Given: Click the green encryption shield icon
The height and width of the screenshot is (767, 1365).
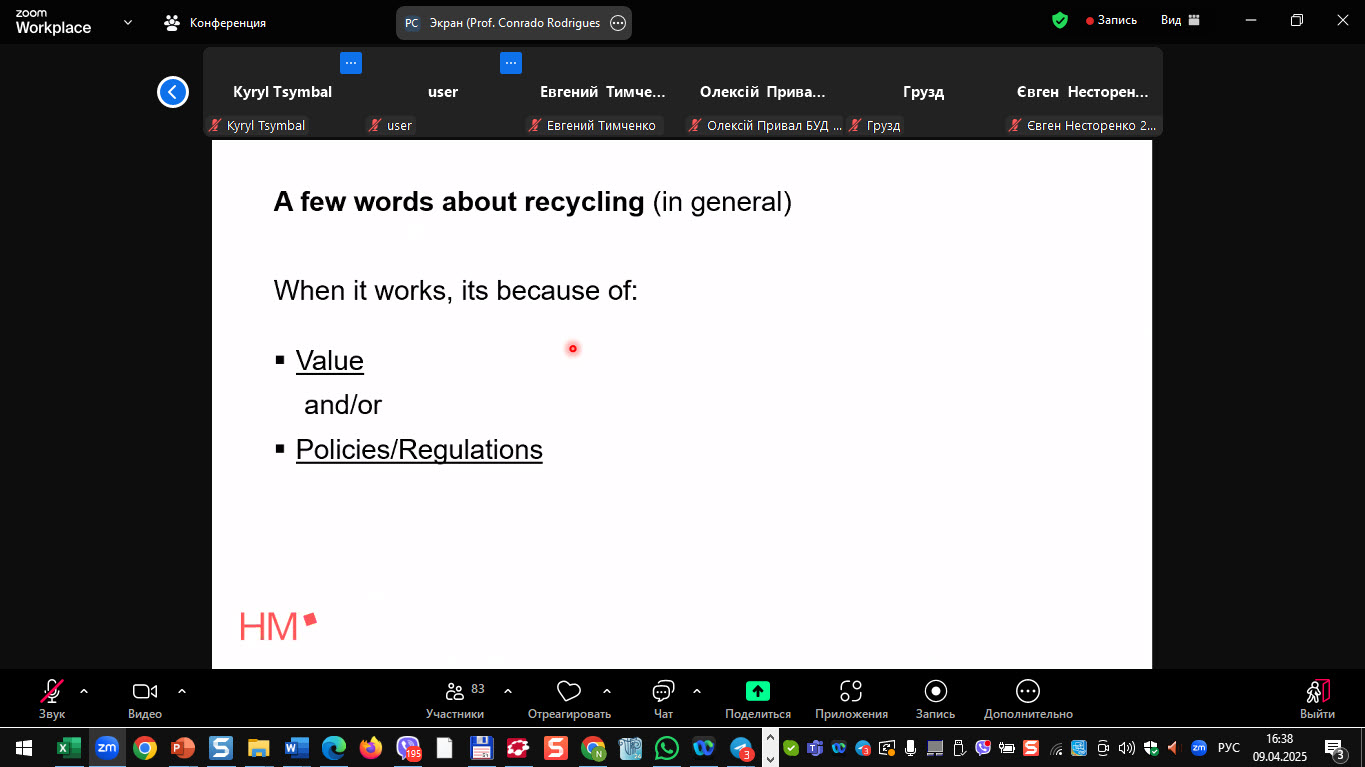Looking at the screenshot, I should pos(1060,20).
